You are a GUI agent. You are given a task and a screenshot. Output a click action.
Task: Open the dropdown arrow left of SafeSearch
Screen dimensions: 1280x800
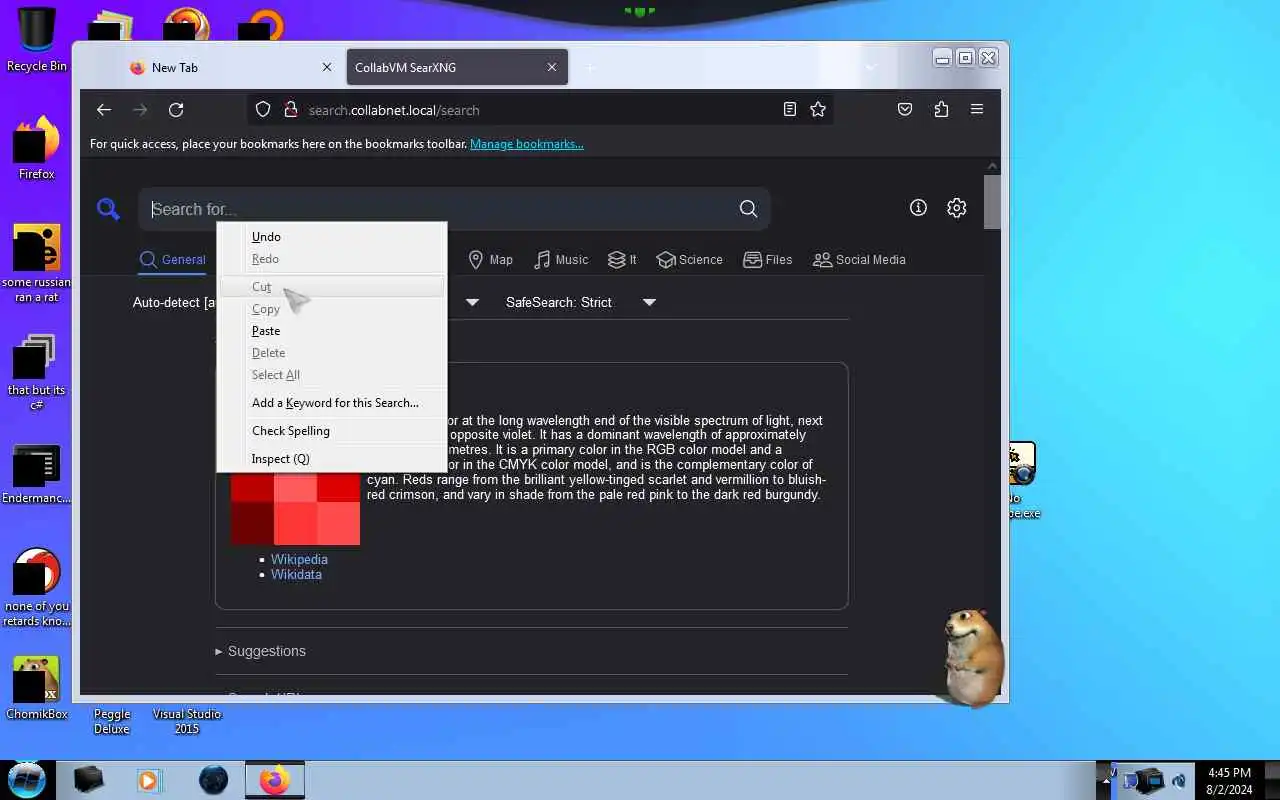tap(473, 302)
